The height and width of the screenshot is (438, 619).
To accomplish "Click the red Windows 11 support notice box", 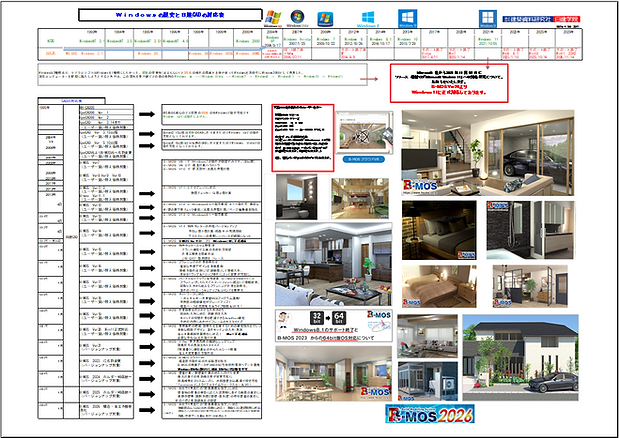I will pyautogui.click(x=449, y=83).
